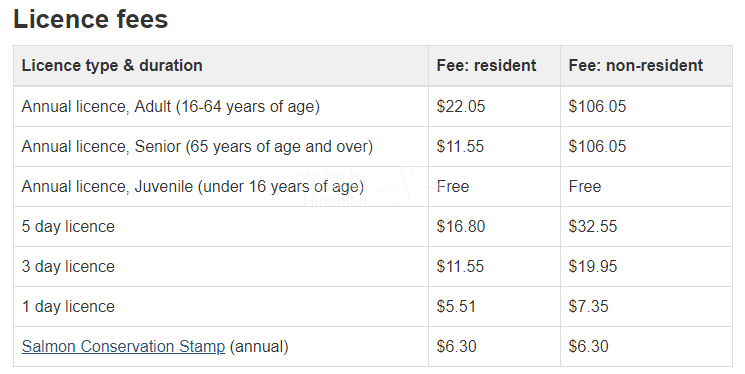
Task: Select the $11.55 senior resident fee
Action: (460, 146)
